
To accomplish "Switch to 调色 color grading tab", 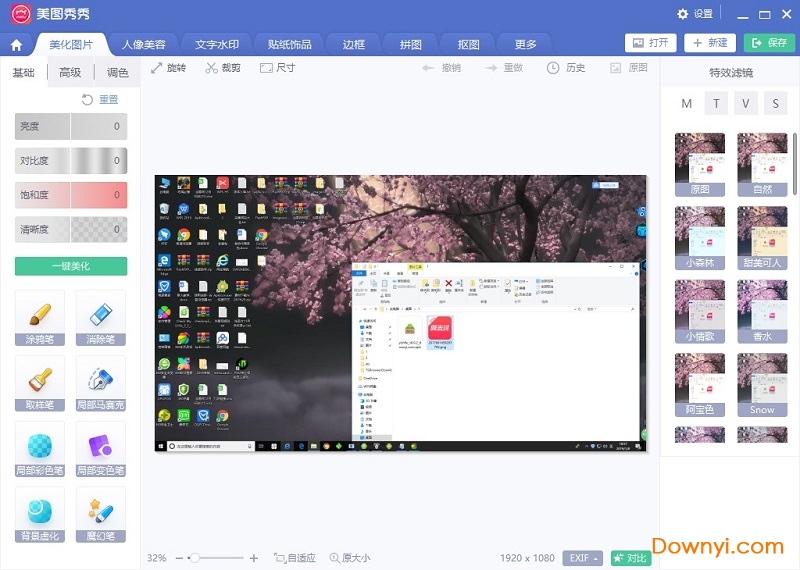I will tap(117, 72).
